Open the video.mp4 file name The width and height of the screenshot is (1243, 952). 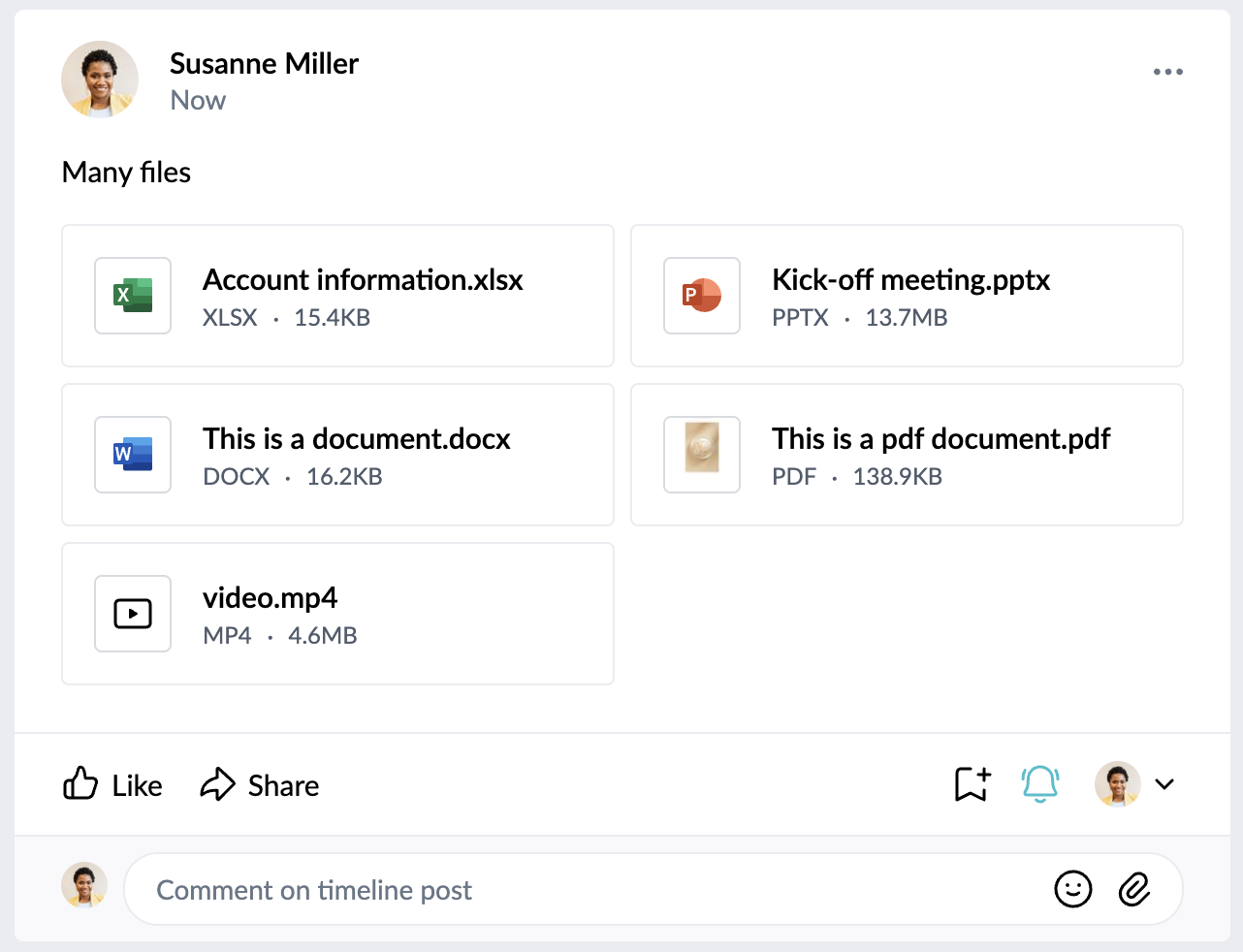(270, 598)
